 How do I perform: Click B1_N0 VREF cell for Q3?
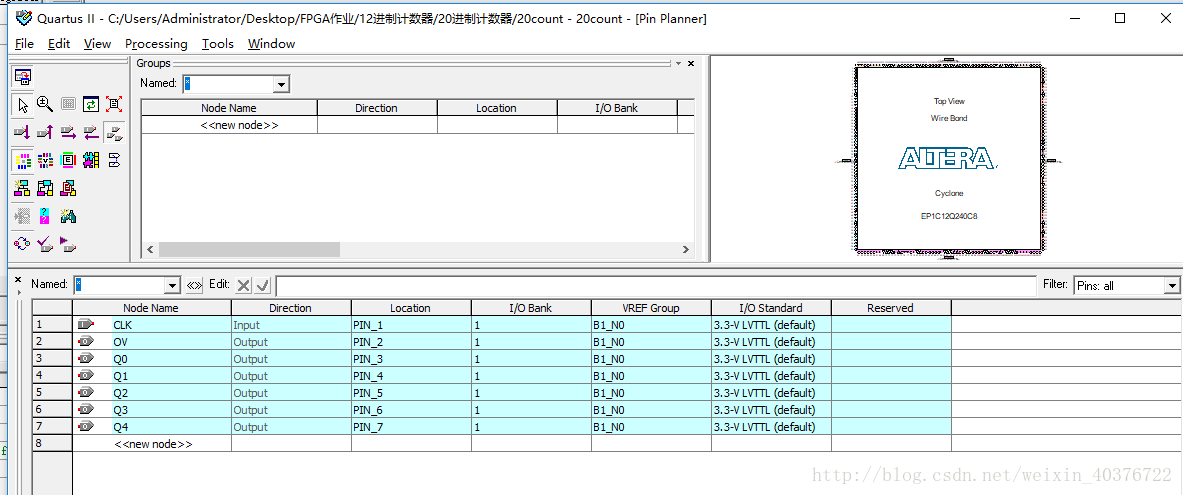tap(651, 410)
